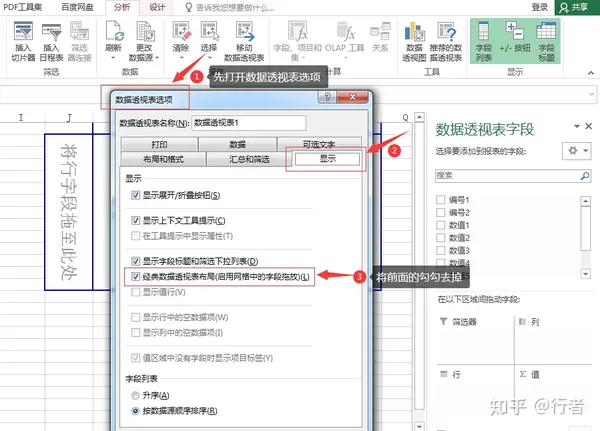Switch to the 可选文字 (Alt Text) dialog tab
This screenshot has height=431, width=600.
319,144
